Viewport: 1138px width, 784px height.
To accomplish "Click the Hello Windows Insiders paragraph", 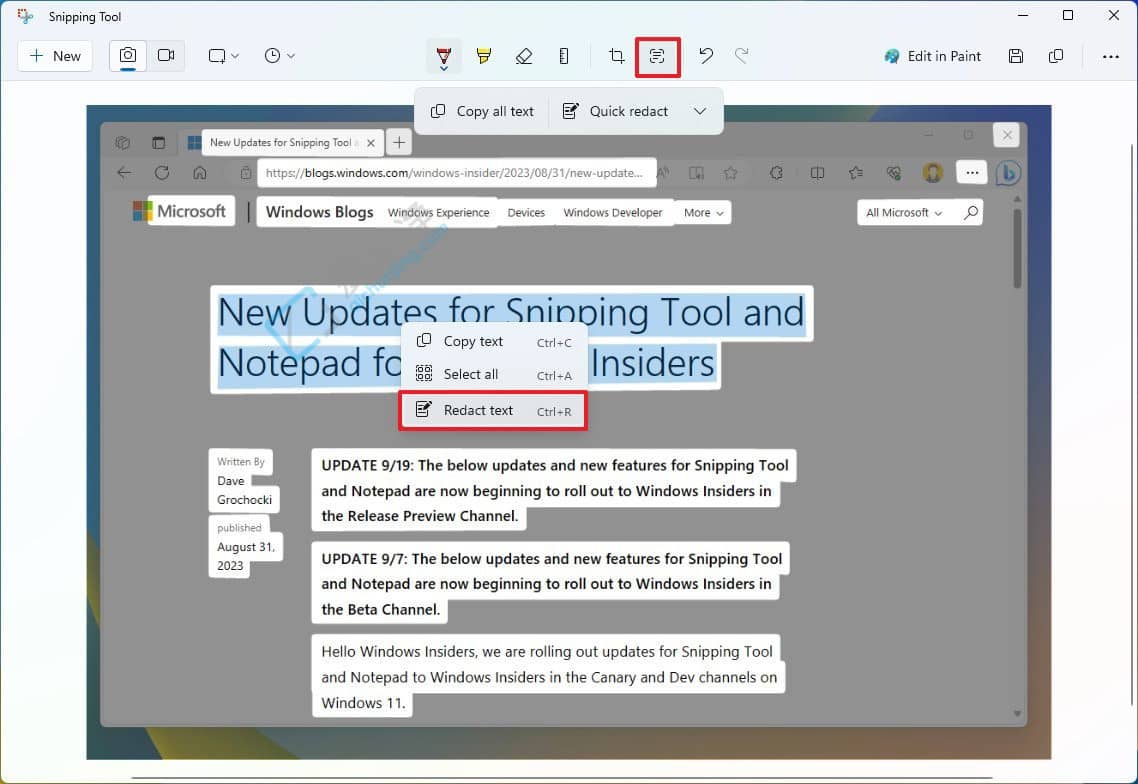I will pyautogui.click(x=549, y=677).
